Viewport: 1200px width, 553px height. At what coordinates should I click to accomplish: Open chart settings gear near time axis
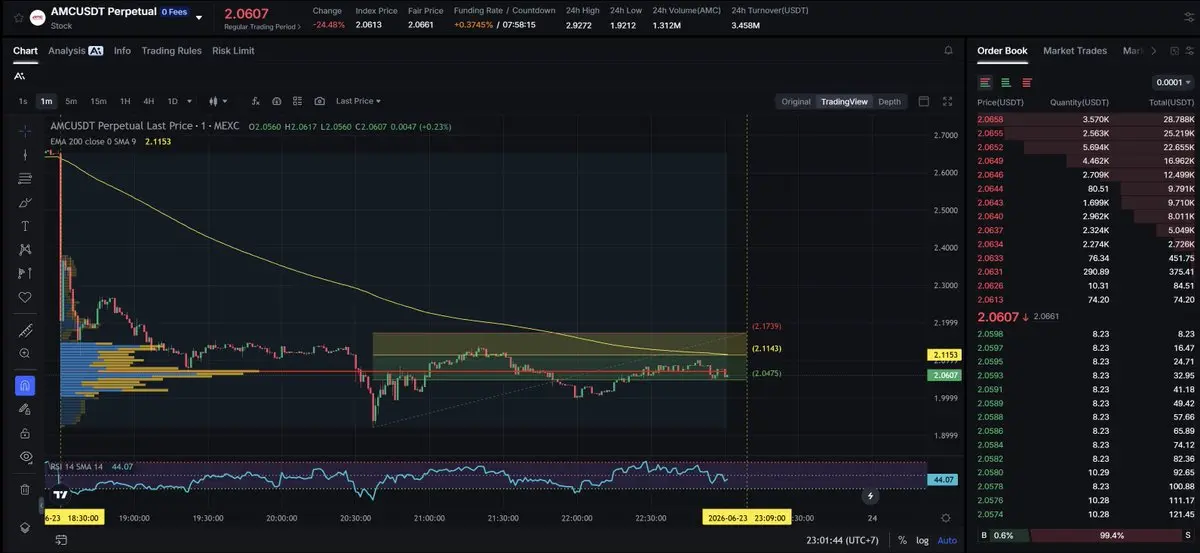946,518
